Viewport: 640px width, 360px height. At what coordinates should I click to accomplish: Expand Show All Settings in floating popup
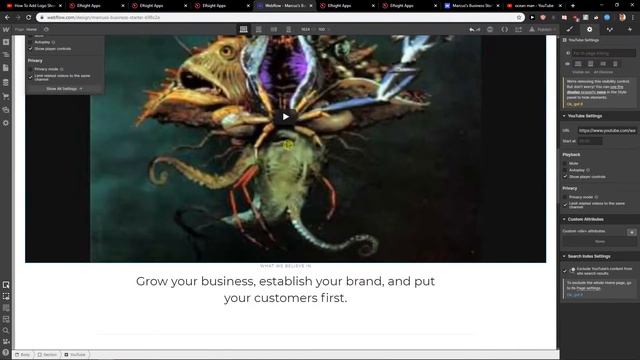pyautogui.click(x=64, y=89)
